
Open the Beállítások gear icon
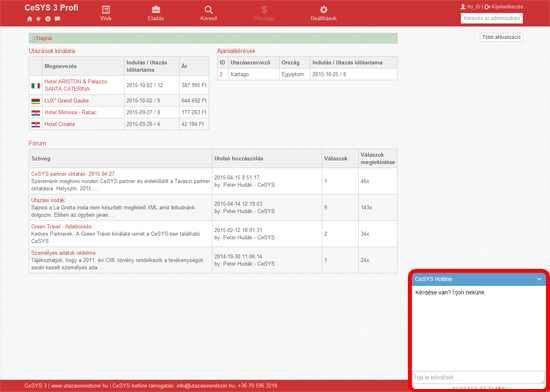pos(323,9)
